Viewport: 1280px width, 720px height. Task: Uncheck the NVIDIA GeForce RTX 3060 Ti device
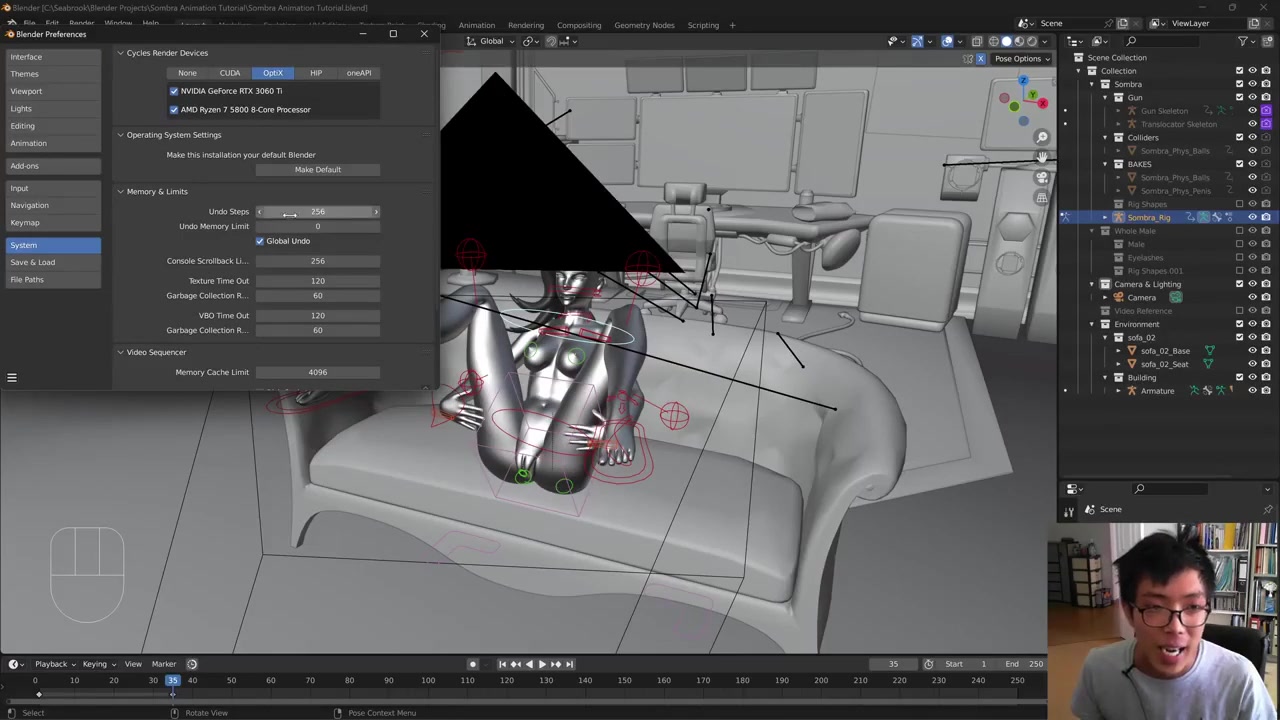174,91
